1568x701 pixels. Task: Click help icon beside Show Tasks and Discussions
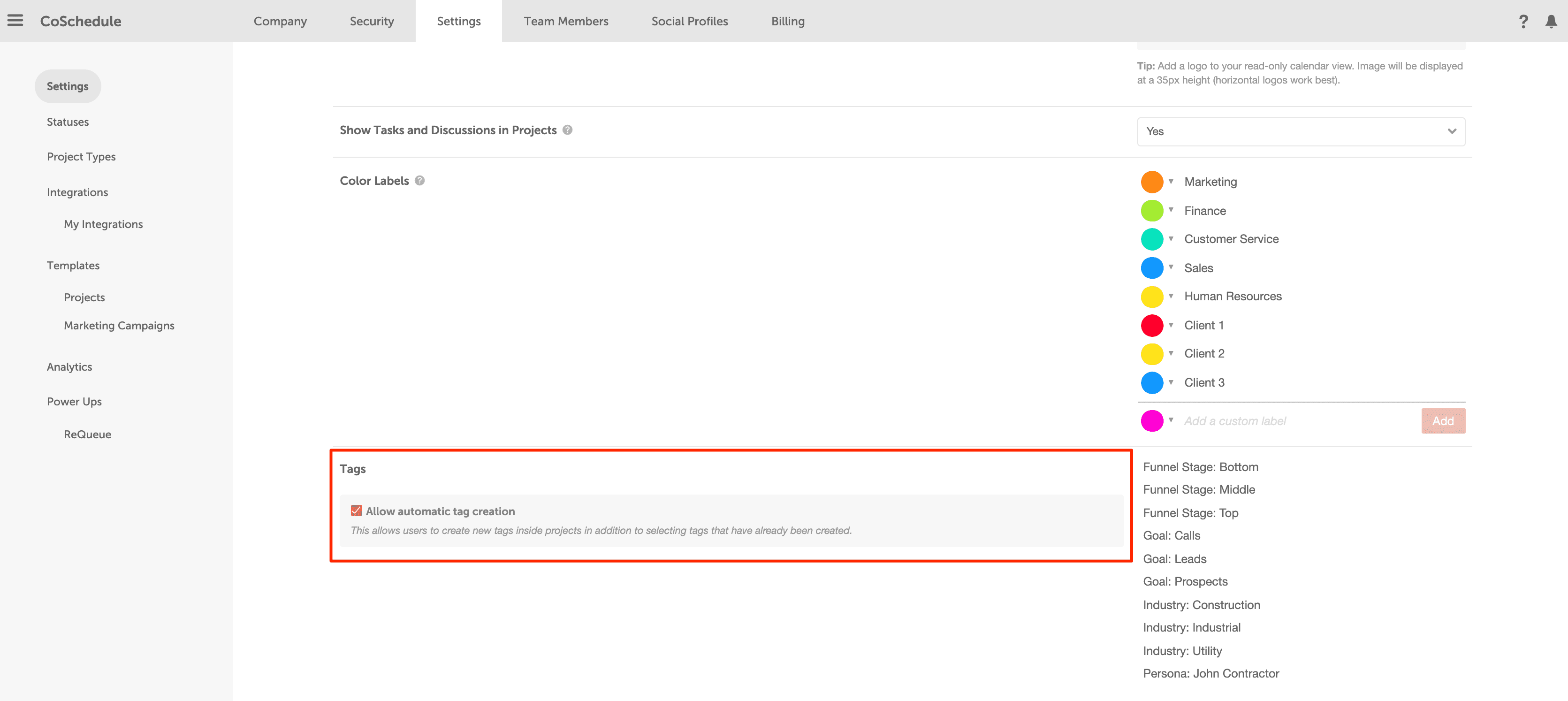pos(567,130)
